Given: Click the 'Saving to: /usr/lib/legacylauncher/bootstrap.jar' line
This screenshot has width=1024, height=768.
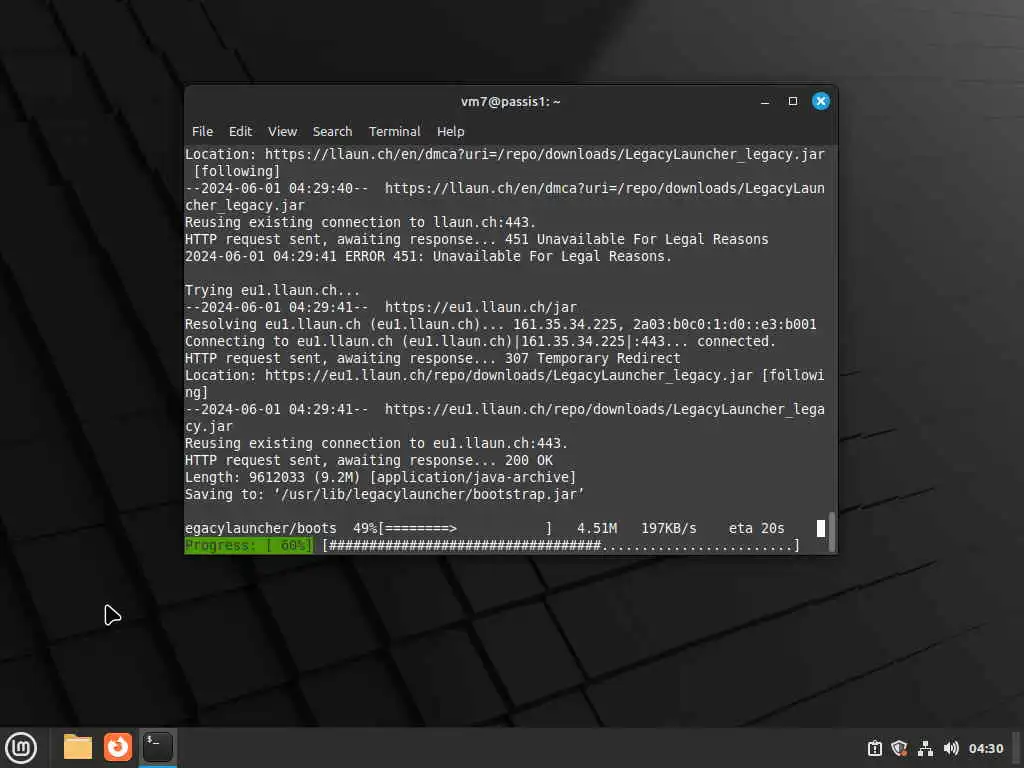Looking at the screenshot, I should click(385, 494).
